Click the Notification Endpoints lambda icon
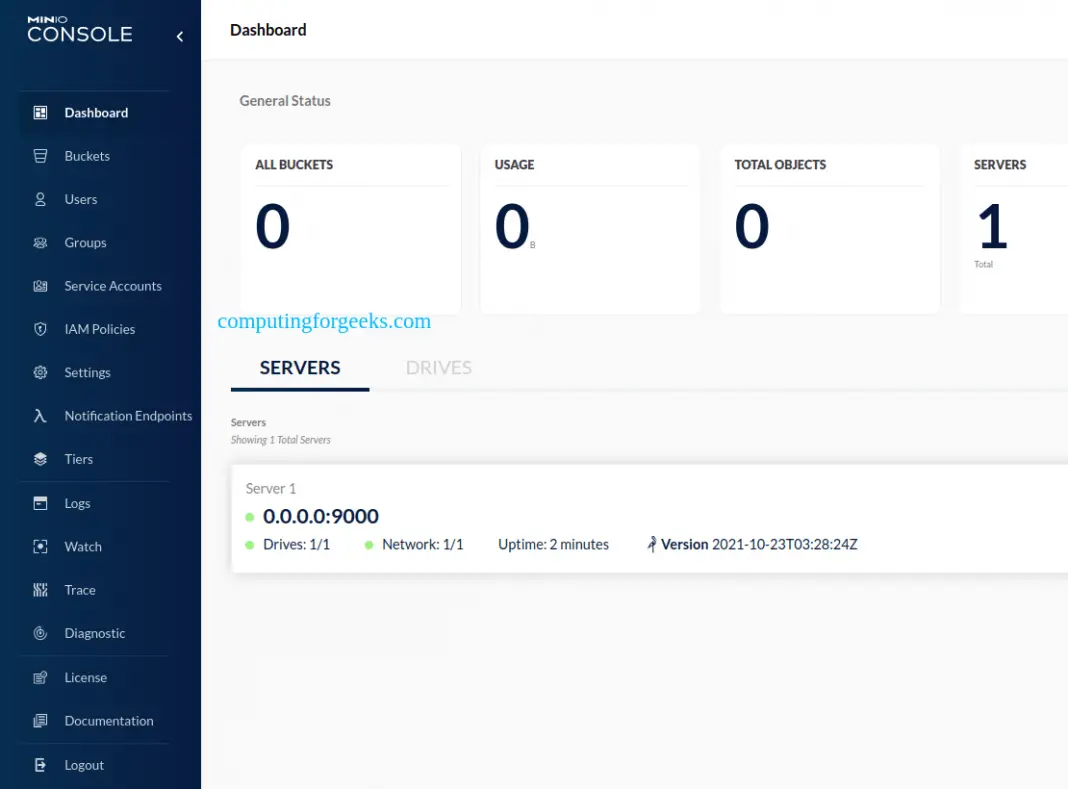The image size is (1068, 789). tap(39, 416)
